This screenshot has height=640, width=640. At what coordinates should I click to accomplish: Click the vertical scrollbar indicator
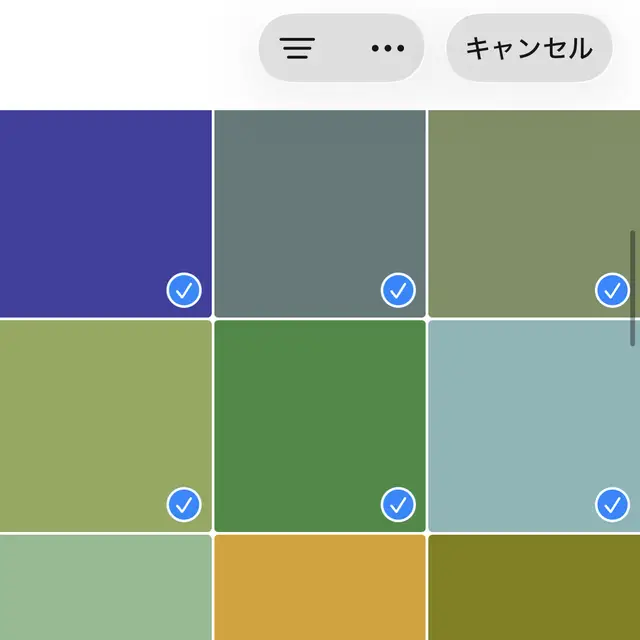(633, 288)
